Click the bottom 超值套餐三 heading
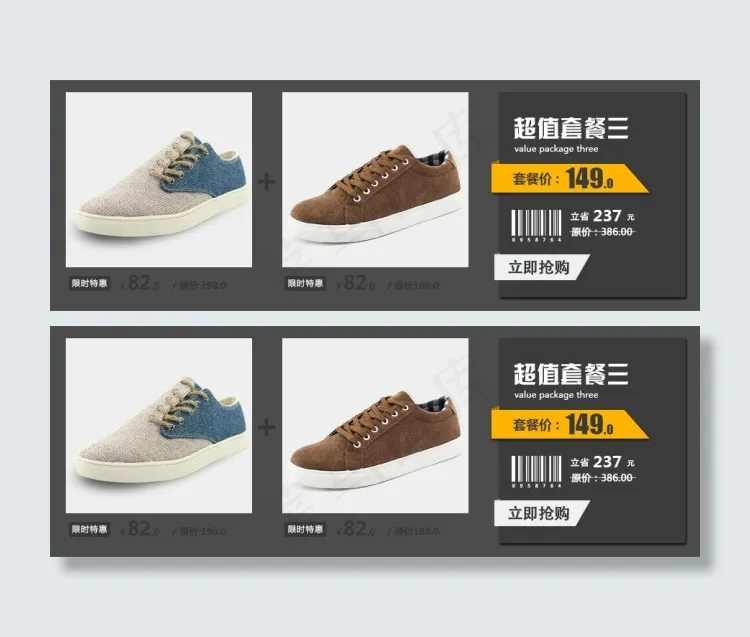750x637 pixels. click(571, 374)
